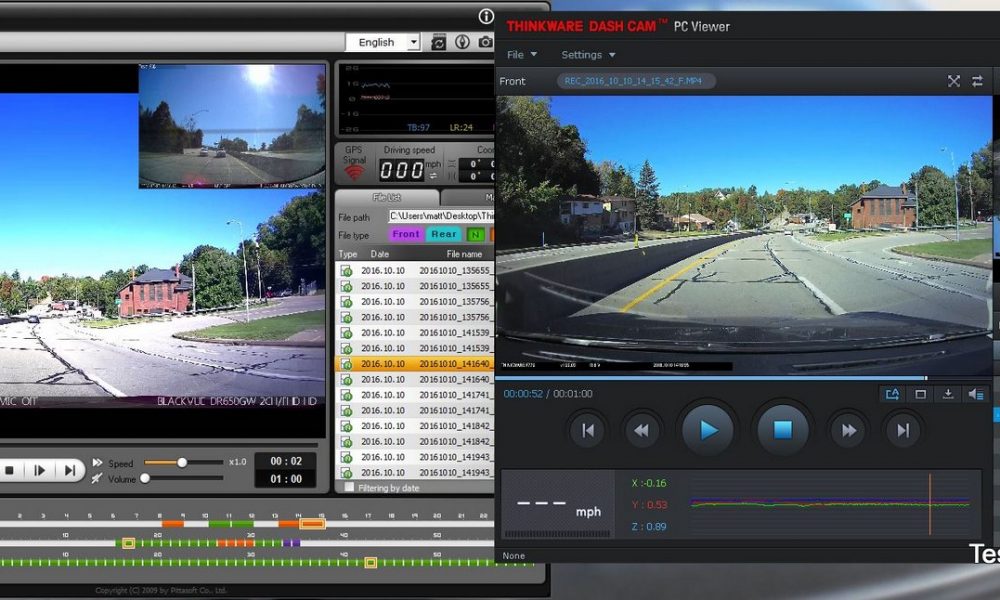Screen dimensions: 1000x600
Task: Click the BlackVue G-sensor graph panel
Action: tap(415, 99)
